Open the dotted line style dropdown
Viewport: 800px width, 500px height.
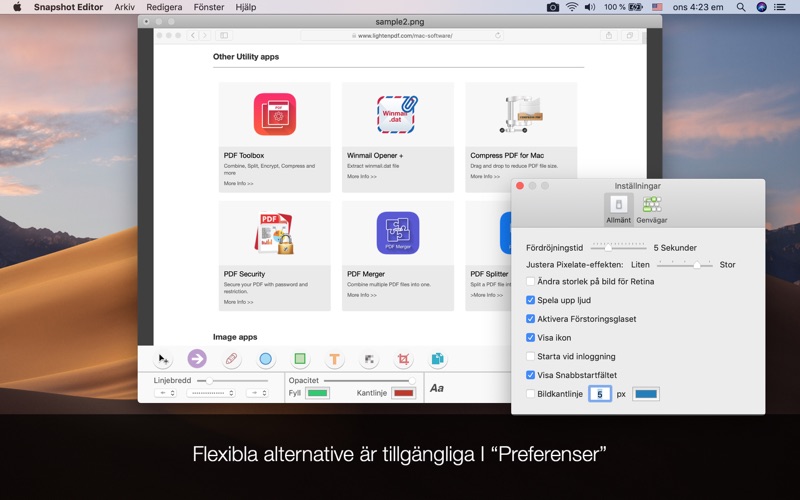pos(211,393)
